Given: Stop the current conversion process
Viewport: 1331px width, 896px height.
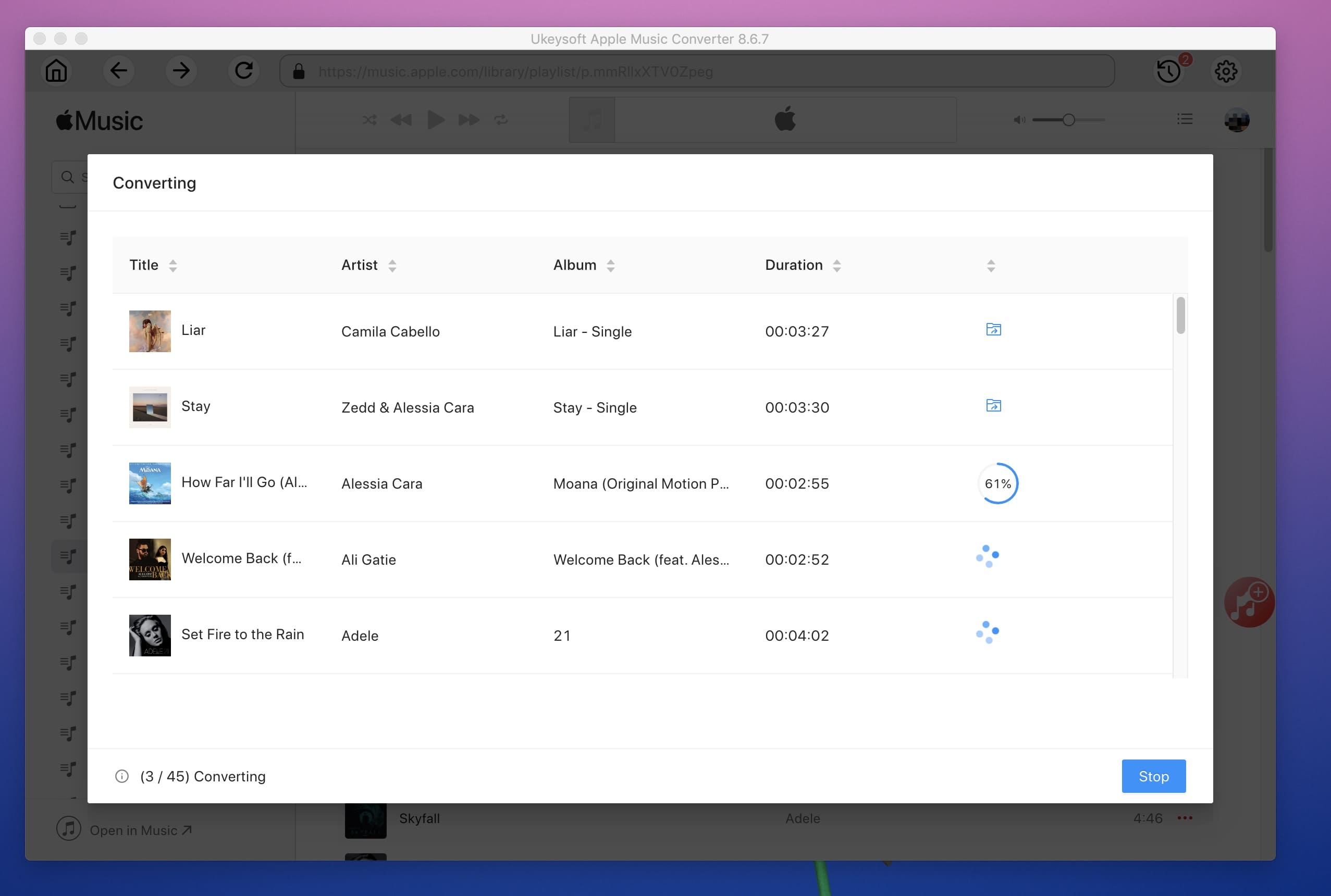Looking at the screenshot, I should (1154, 776).
